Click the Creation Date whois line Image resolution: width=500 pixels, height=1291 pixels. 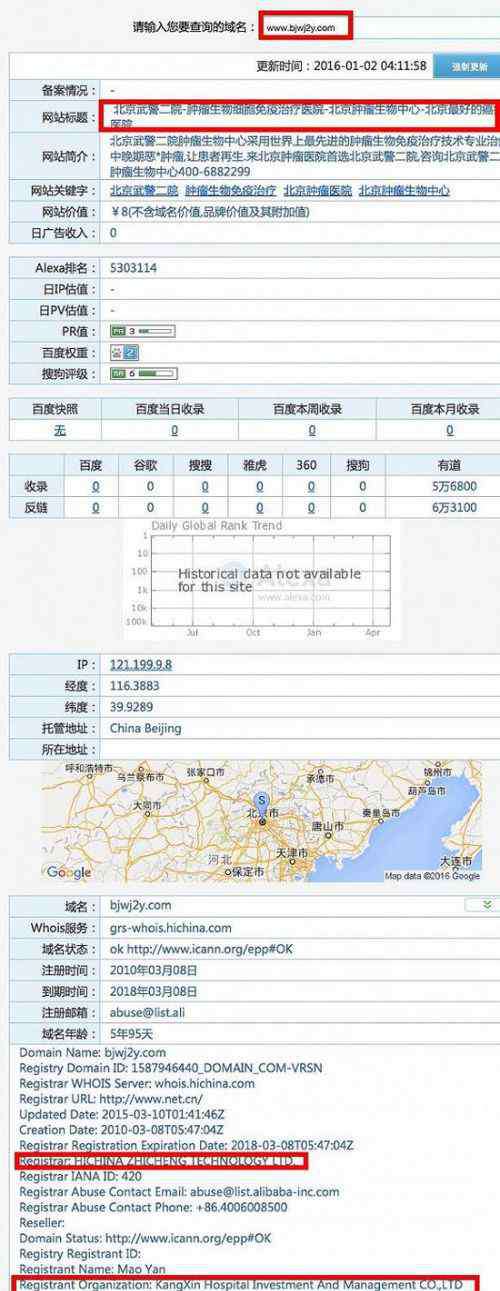(x=123, y=1129)
